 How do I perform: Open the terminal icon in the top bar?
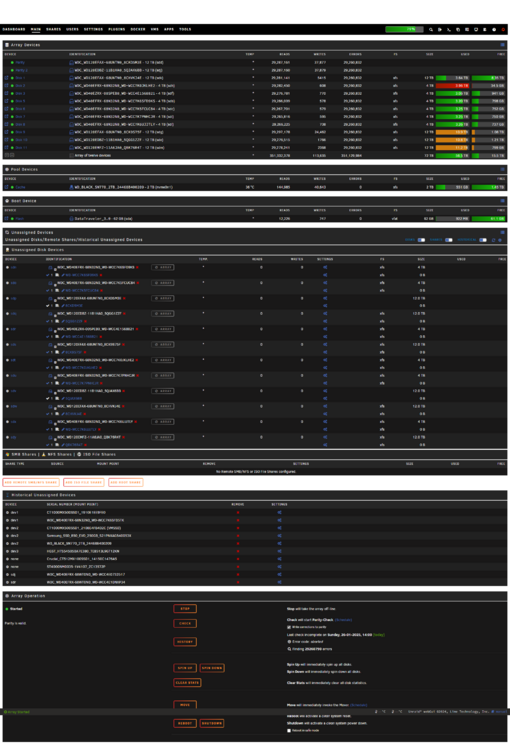coord(449,30)
